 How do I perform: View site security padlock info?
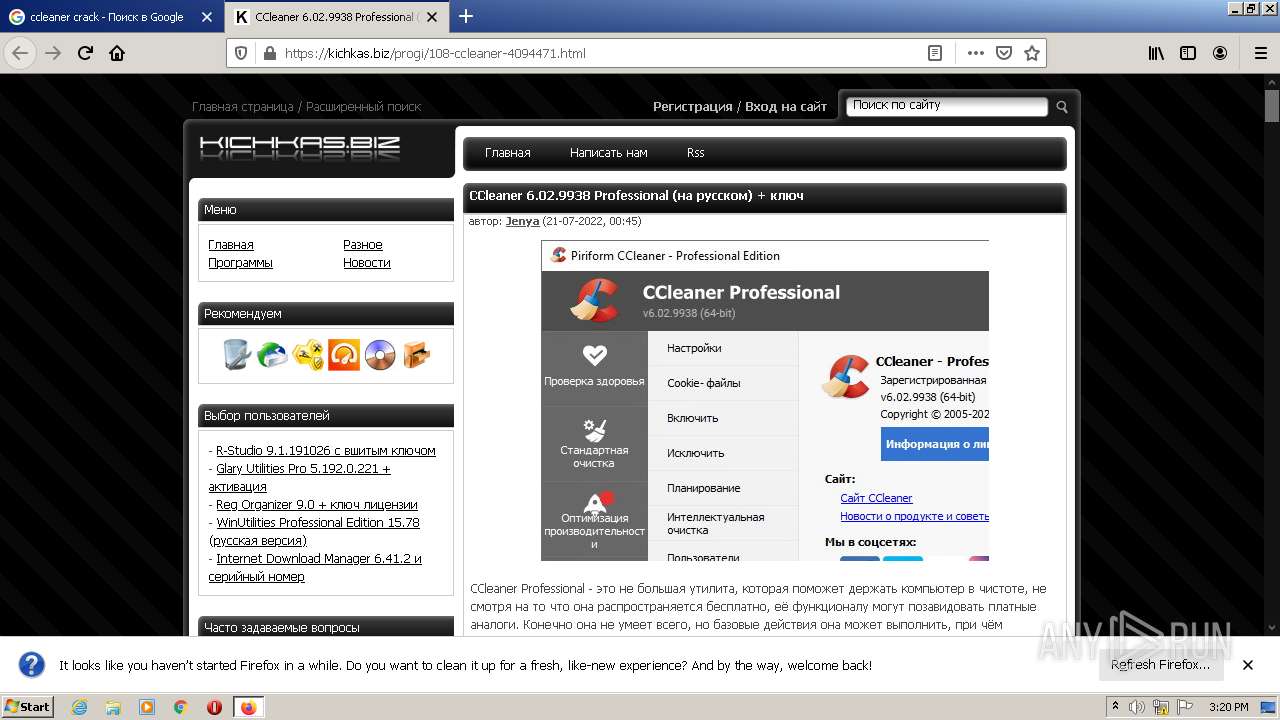tap(268, 53)
